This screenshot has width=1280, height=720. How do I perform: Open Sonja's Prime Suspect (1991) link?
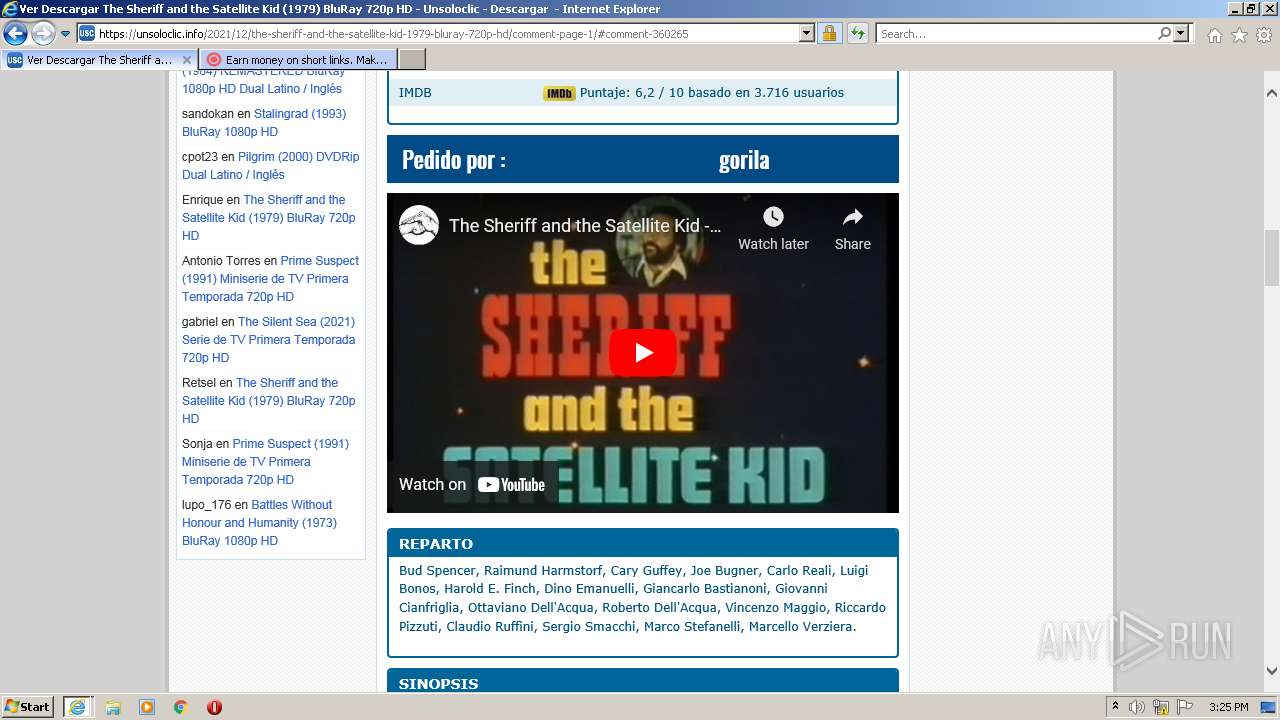click(265, 462)
